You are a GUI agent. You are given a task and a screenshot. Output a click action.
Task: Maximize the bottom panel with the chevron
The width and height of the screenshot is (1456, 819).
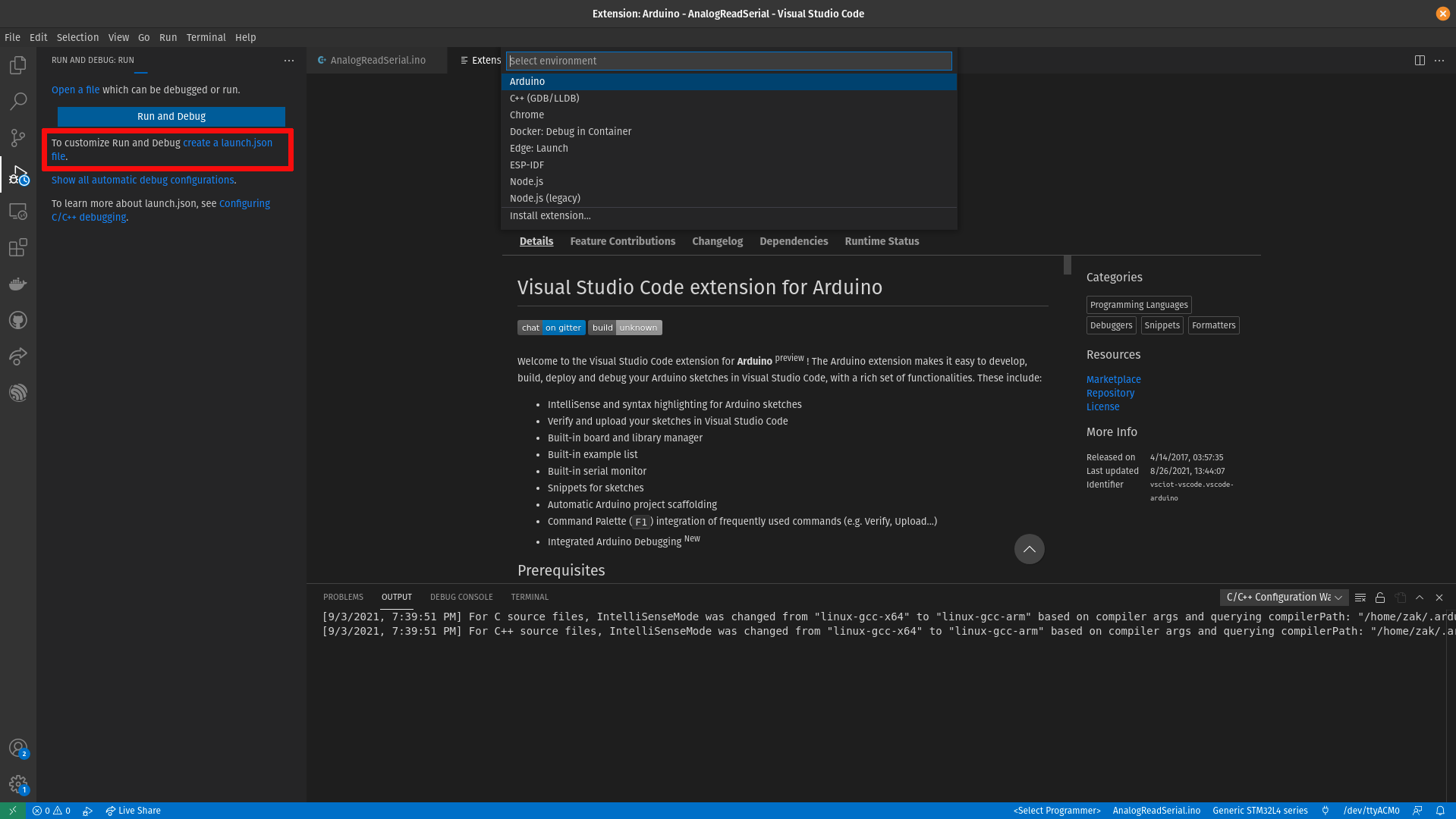click(x=1419, y=597)
